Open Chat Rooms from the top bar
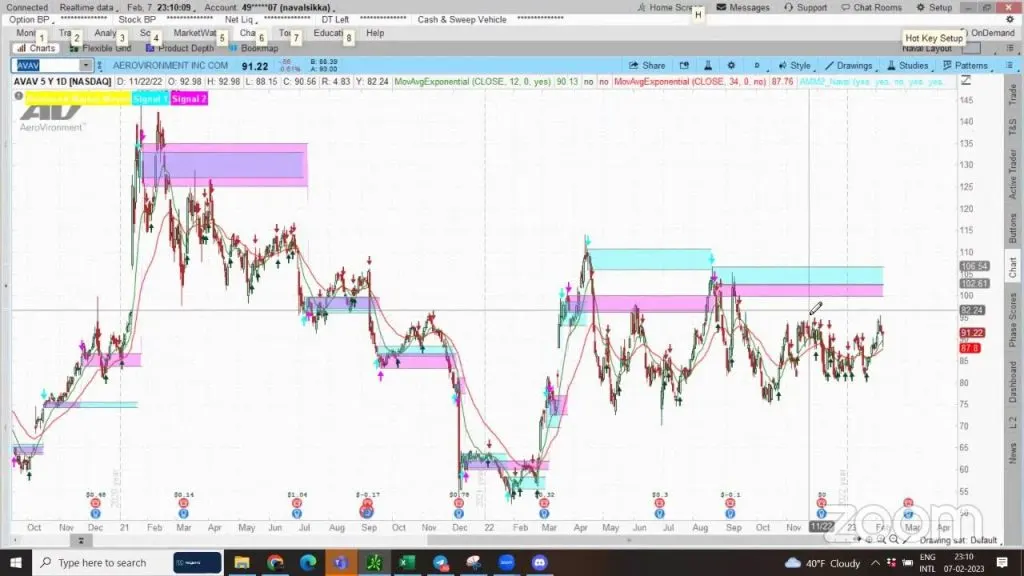Screen dimensions: 1024x576 871,7
